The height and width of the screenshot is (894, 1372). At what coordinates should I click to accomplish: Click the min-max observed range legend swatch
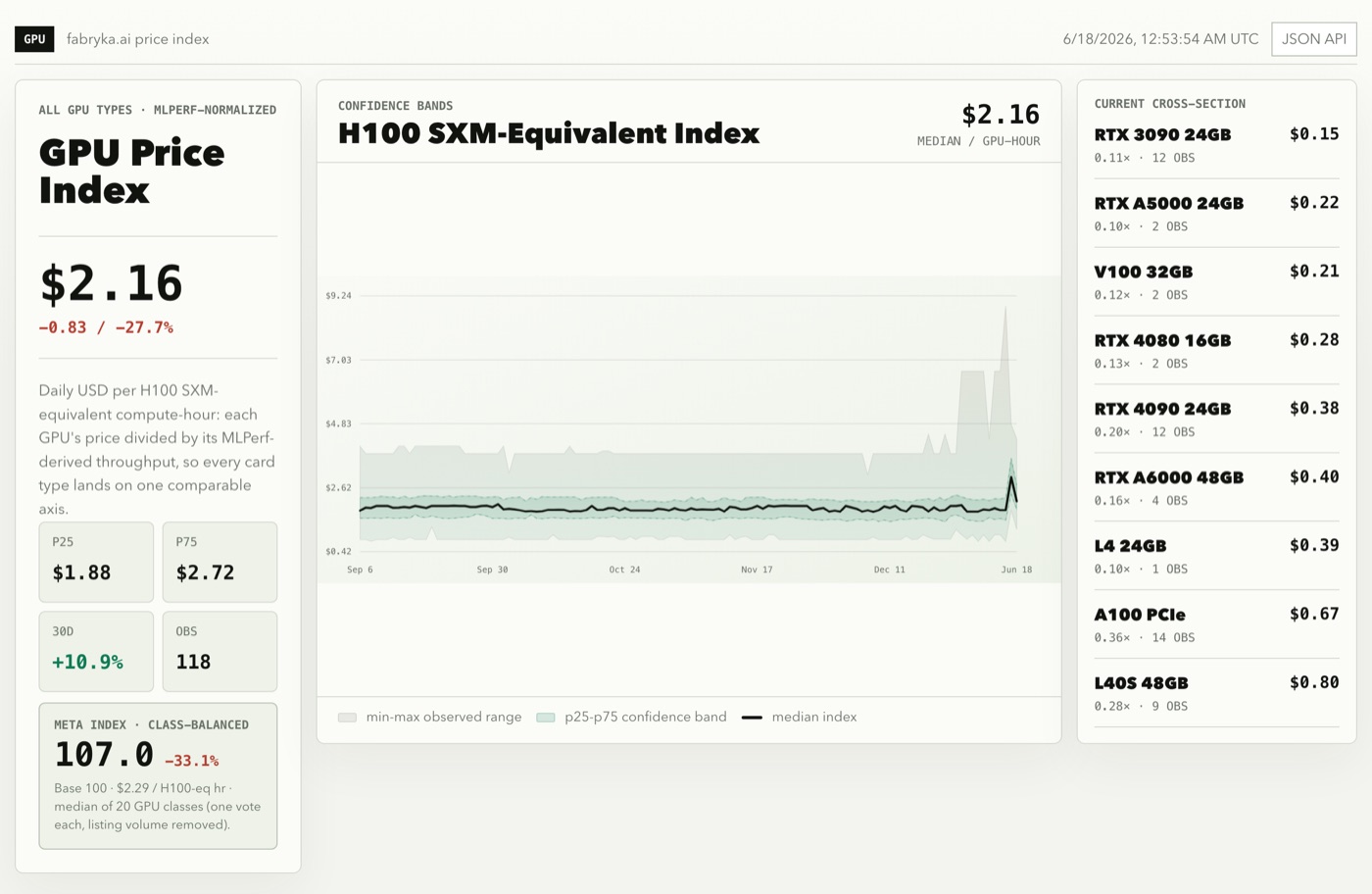[347, 718]
